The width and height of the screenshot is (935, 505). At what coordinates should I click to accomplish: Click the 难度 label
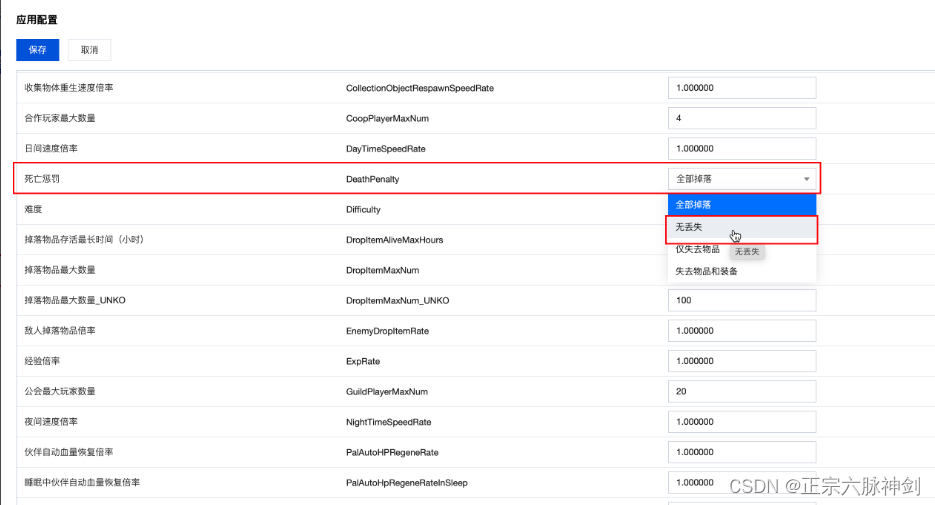[x=33, y=209]
